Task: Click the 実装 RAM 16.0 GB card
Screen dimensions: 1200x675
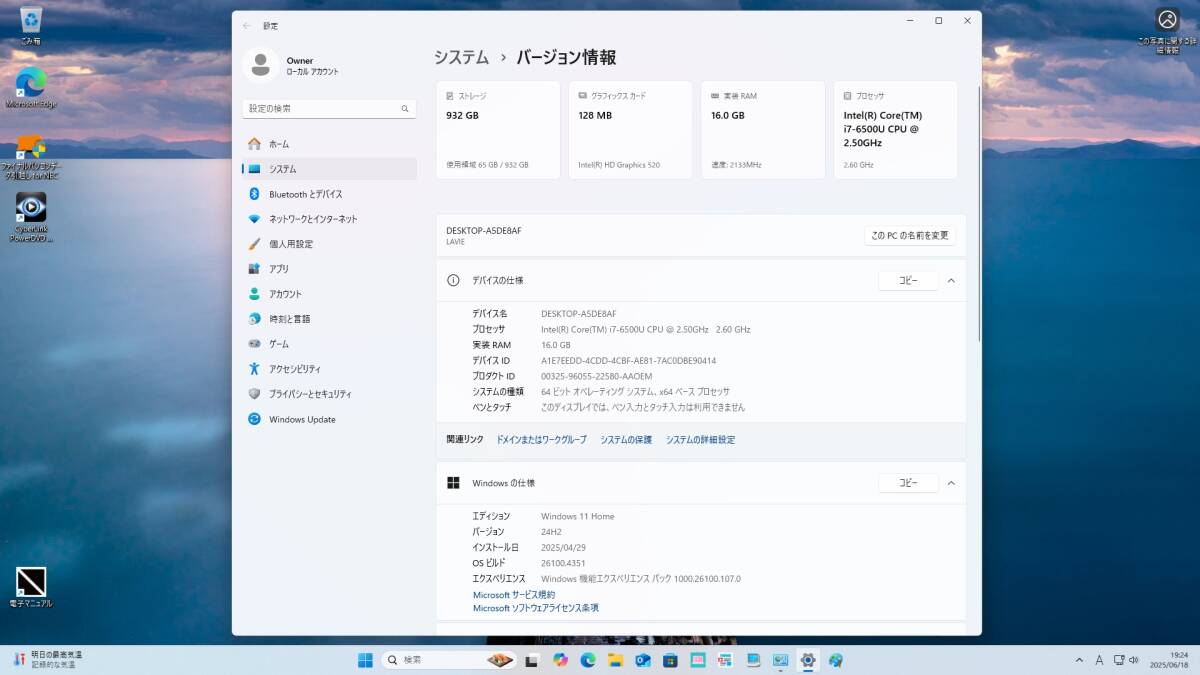Action: (763, 130)
